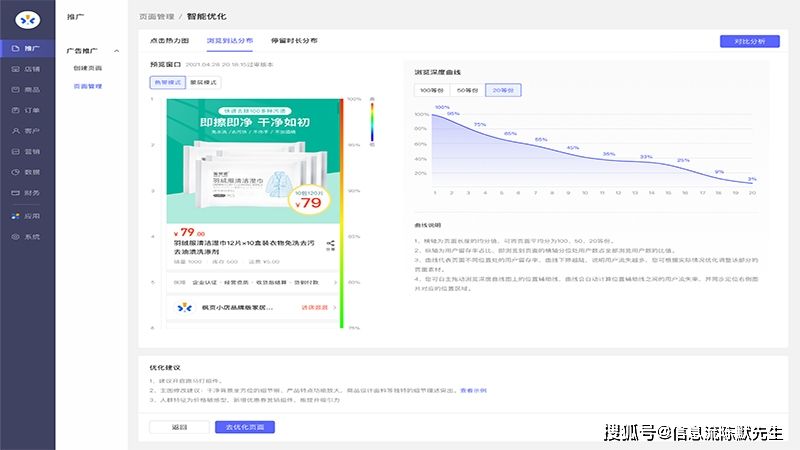Open 营销 section in sidebar
The image size is (800, 450).
click(28, 152)
